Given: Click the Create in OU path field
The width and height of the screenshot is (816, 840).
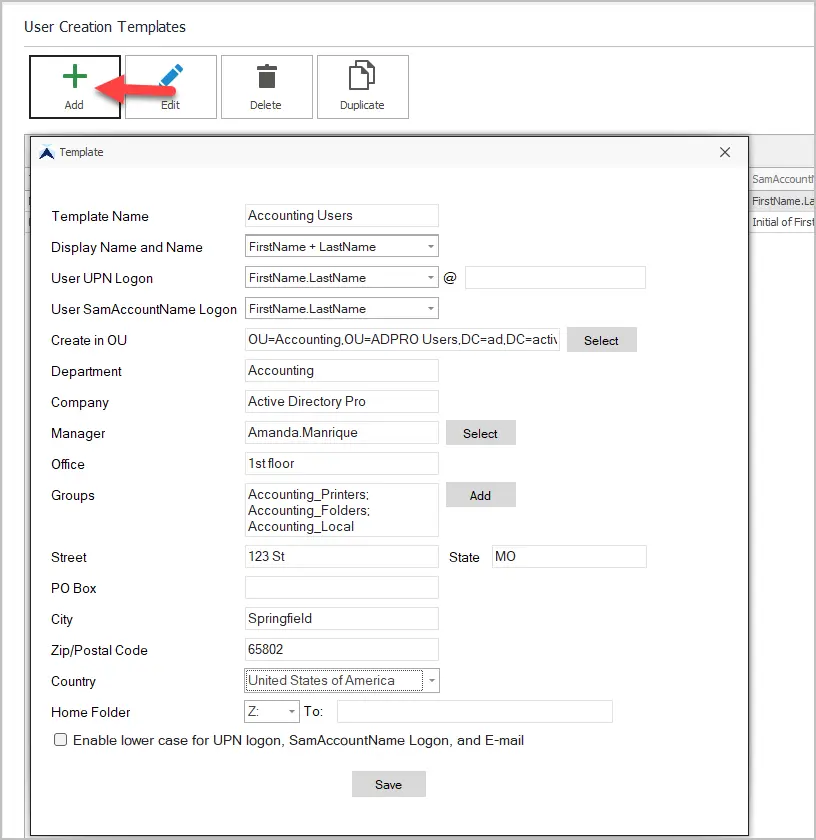Looking at the screenshot, I should point(402,340).
